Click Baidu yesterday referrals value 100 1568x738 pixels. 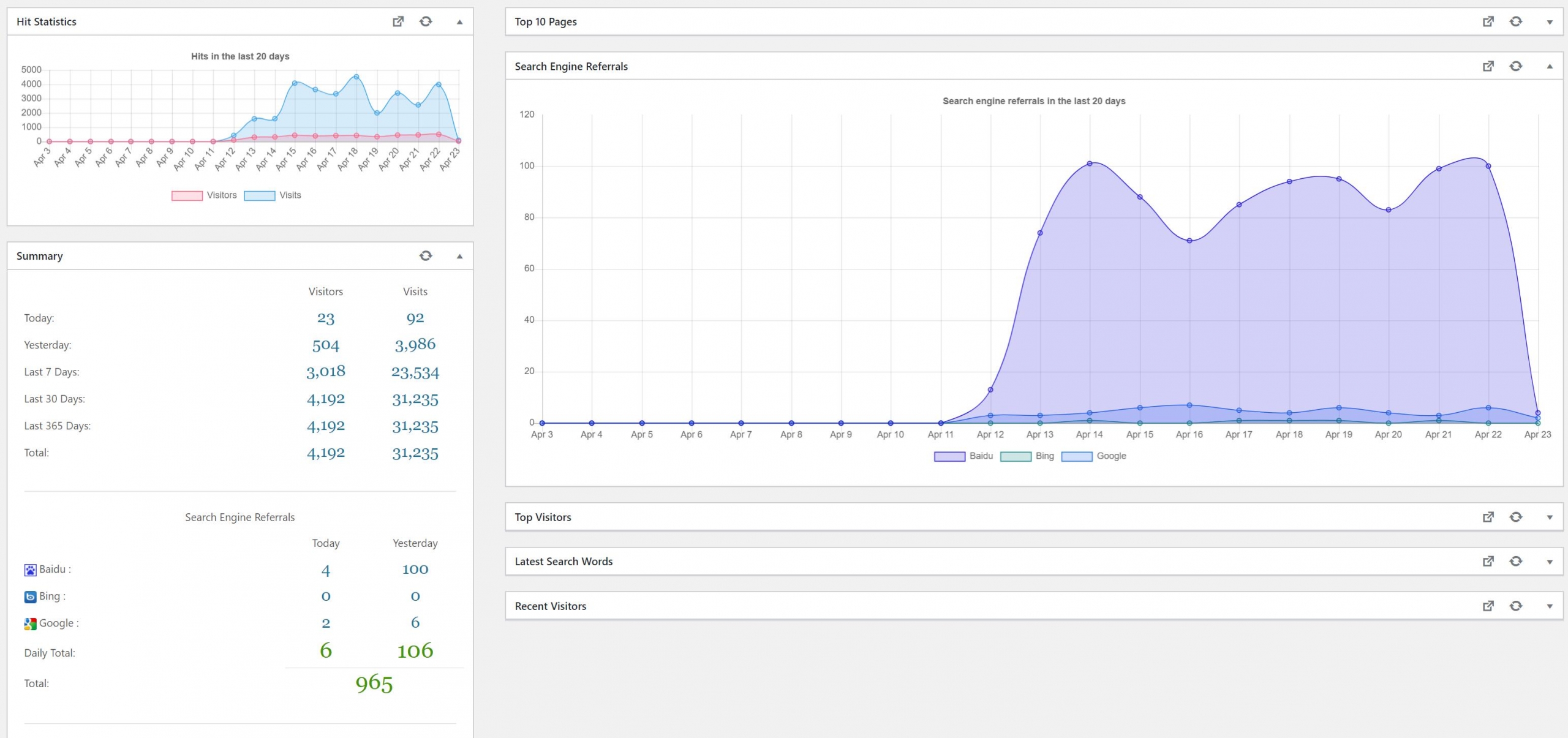pyautogui.click(x=415, y=570)
